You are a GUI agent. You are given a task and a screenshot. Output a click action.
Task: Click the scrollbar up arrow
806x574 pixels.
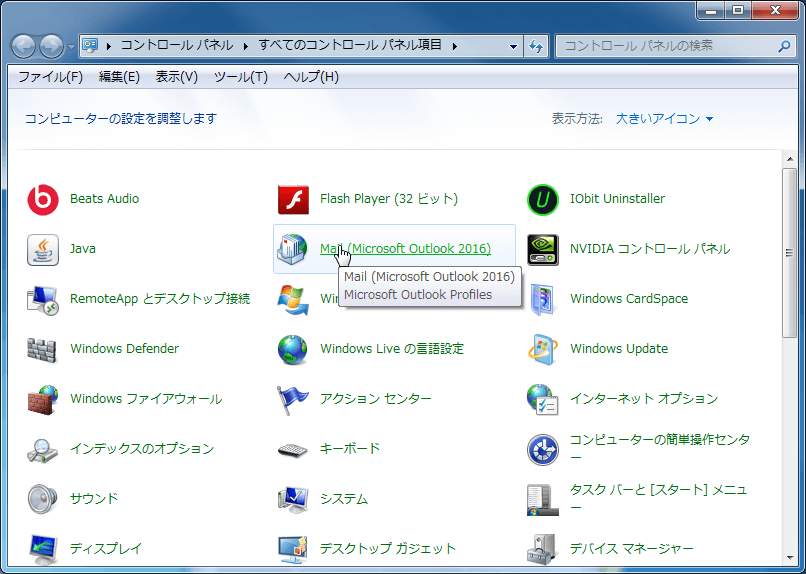790,159
